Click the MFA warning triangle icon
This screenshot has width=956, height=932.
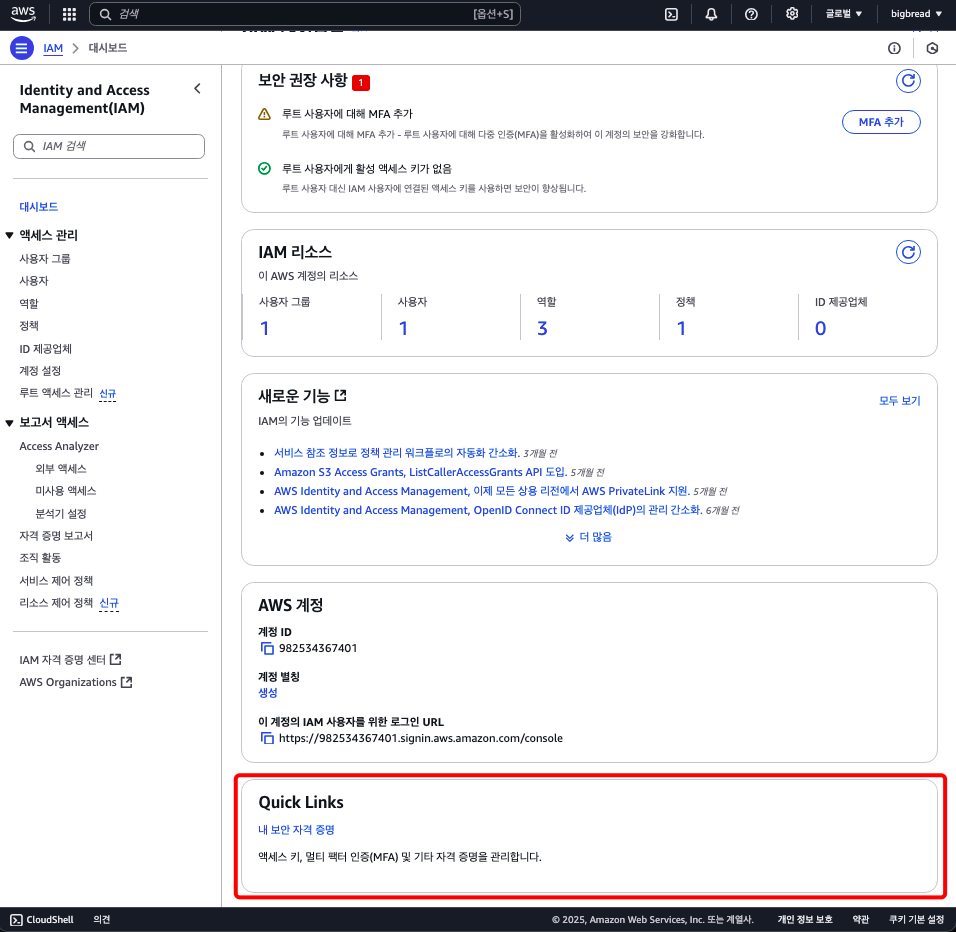pyautogui.click(x=264, y=114)
